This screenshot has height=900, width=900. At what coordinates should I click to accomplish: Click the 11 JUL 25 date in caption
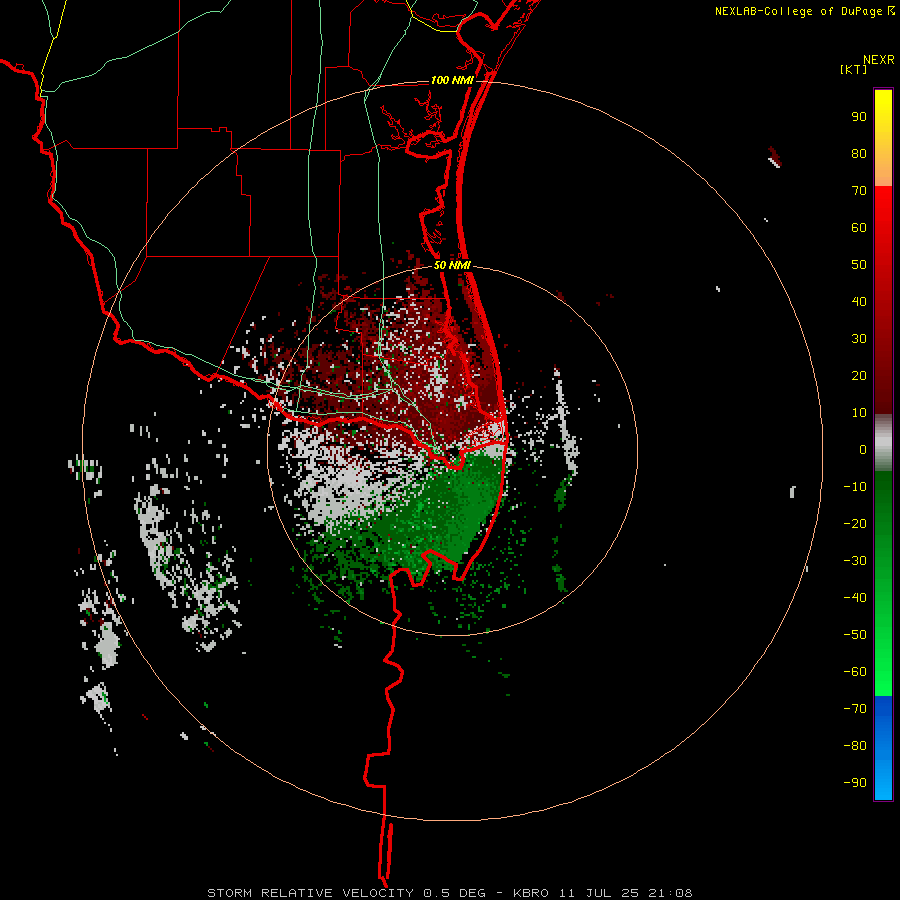[599, 893]
